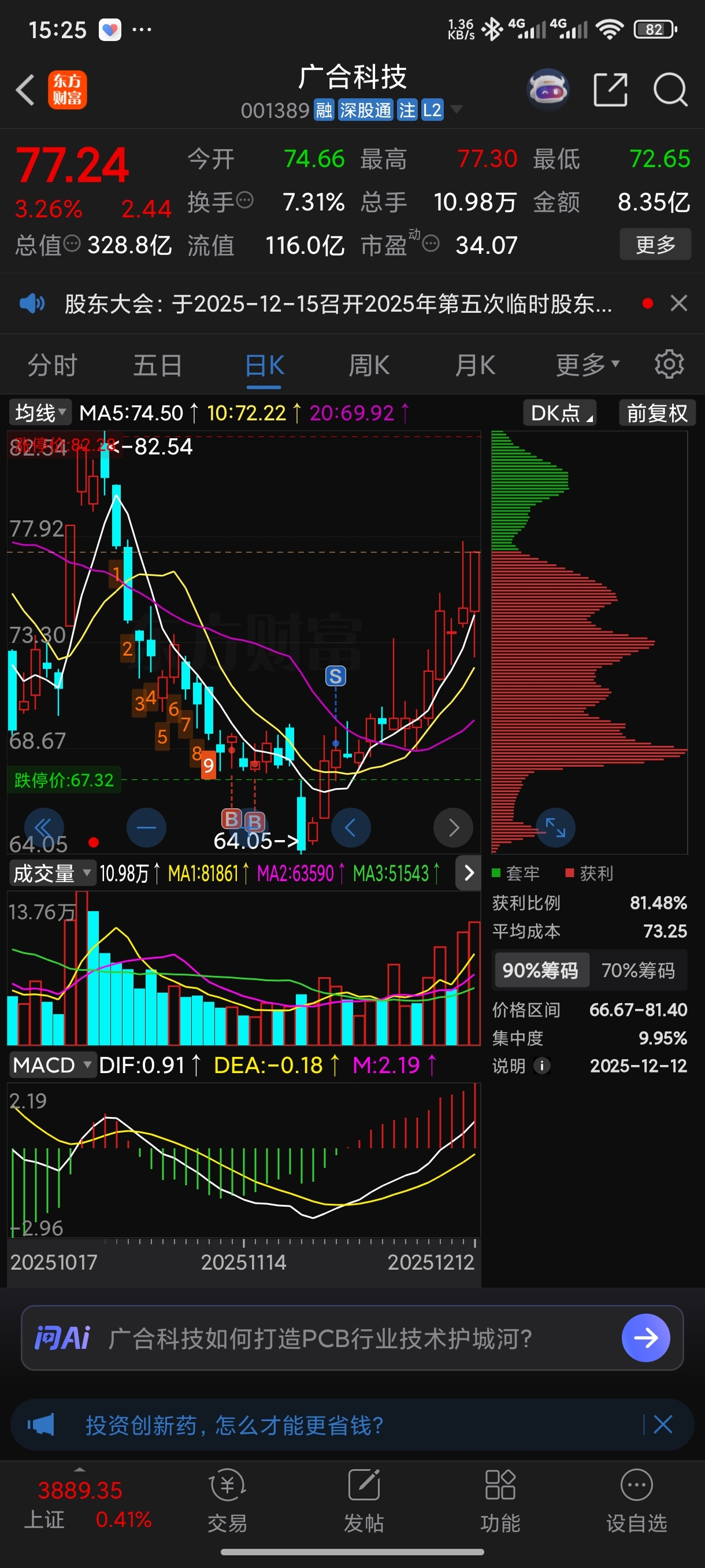Screen dimensions: 705x1568
Task: Tap the current price 77.24
Action: [72, 165]
